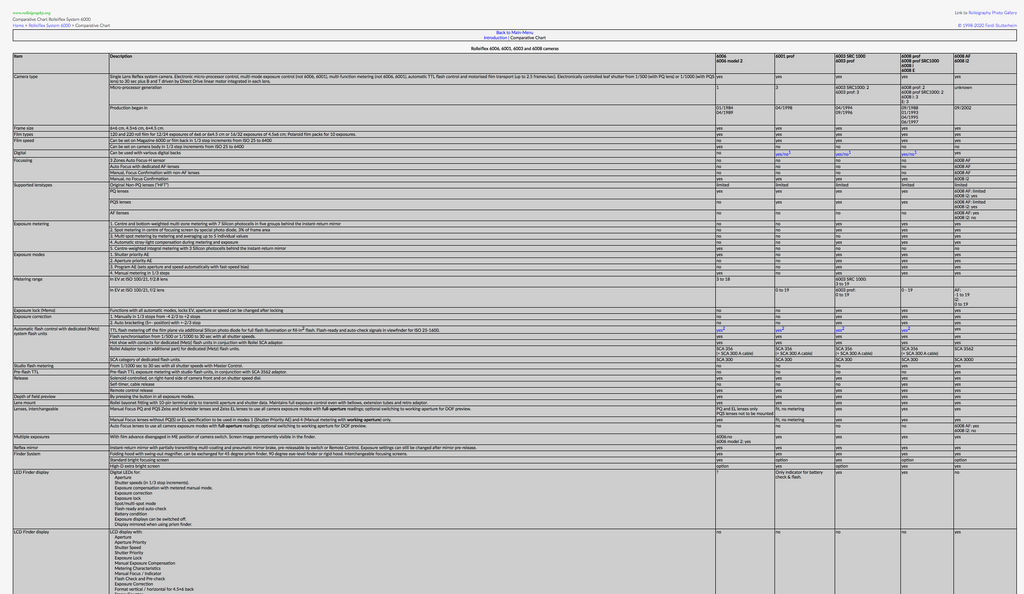Click yes footnote 2 in 6003 flash row
Viewport: 1024px width, 594px height.
pyautogui.click(x=839, y=330)
